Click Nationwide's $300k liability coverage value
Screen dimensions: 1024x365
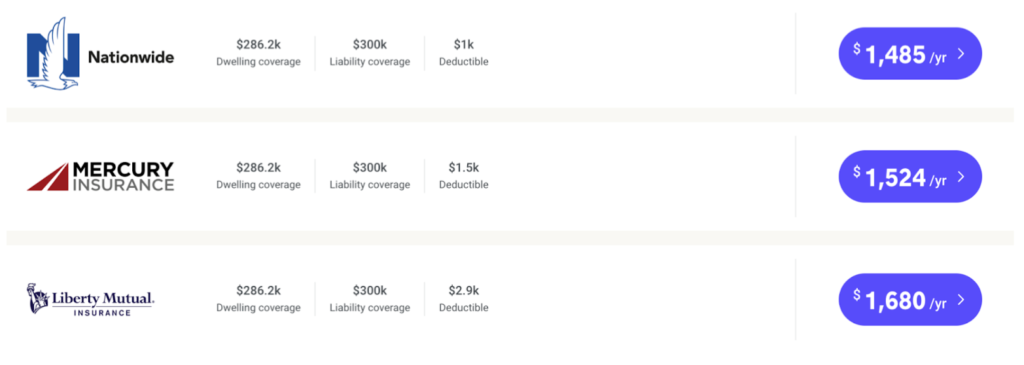tap(370, 44)
